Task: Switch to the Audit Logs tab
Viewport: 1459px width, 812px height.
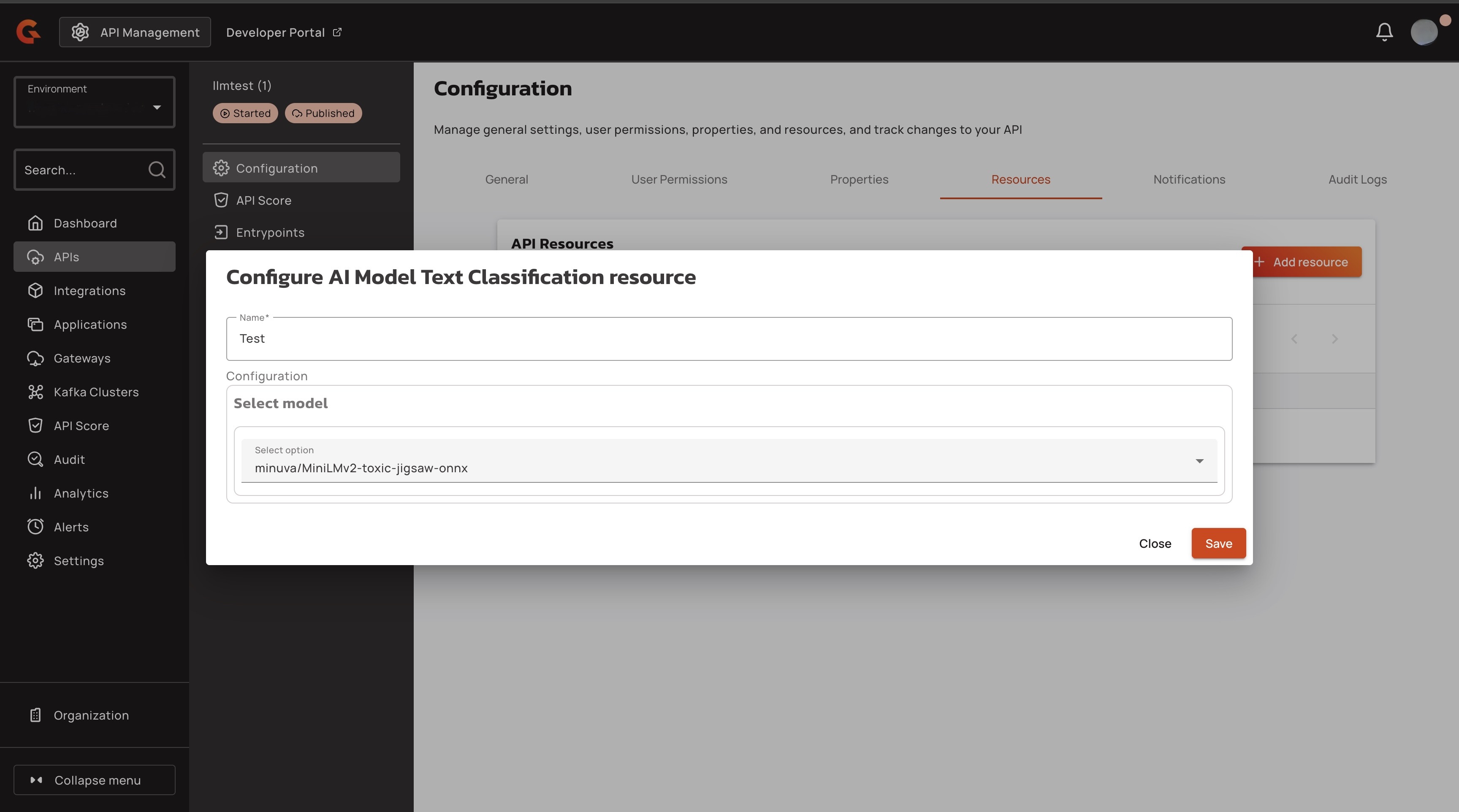Action: pos(1357,179)
